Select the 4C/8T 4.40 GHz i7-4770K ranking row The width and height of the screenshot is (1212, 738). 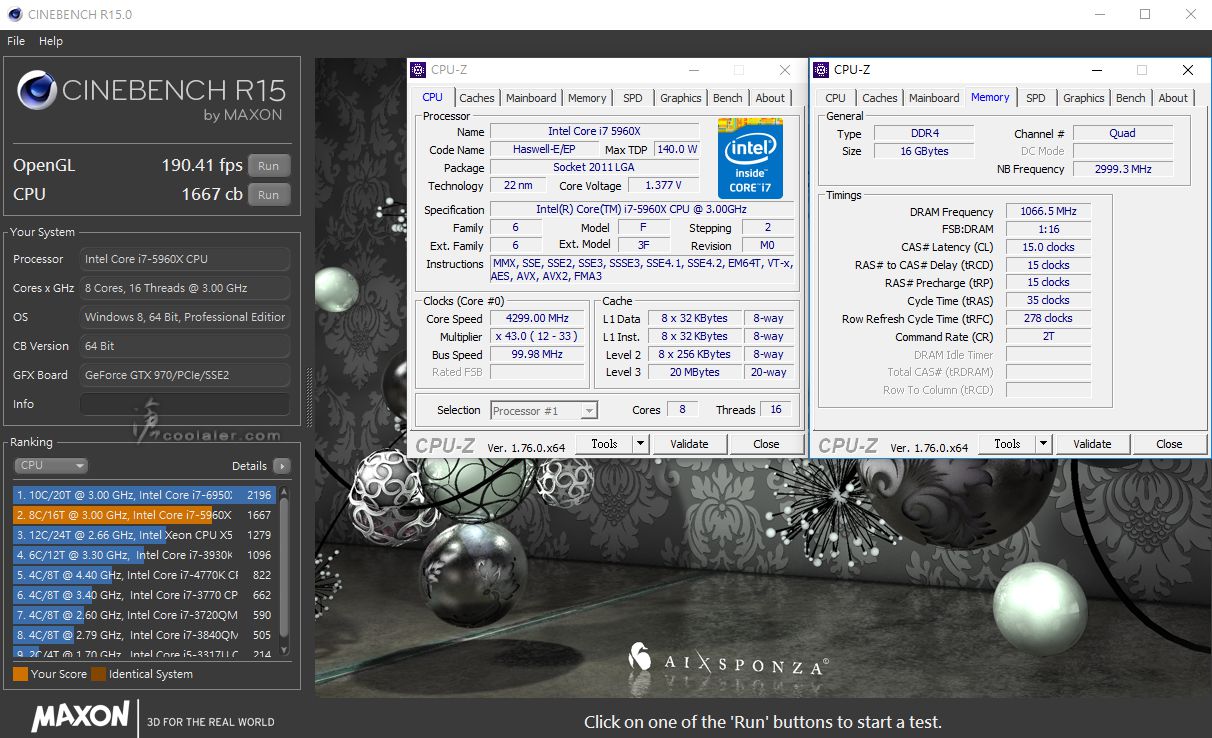[x=144, y=575]
